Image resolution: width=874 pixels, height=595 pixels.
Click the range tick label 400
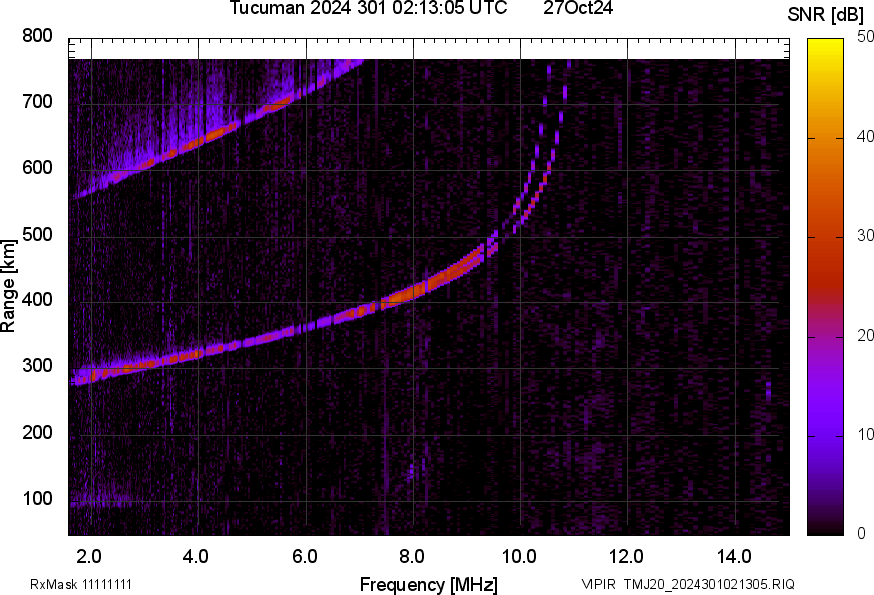[x=37, y=299]
